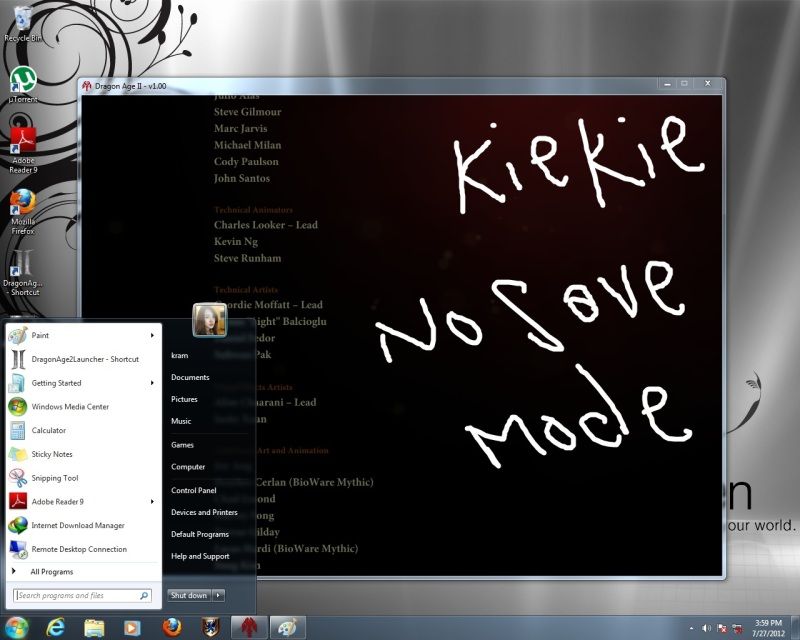This screenshot has width=800, height=640.
Task: Open Snipping Tool in Start menu
Action: 54,478
